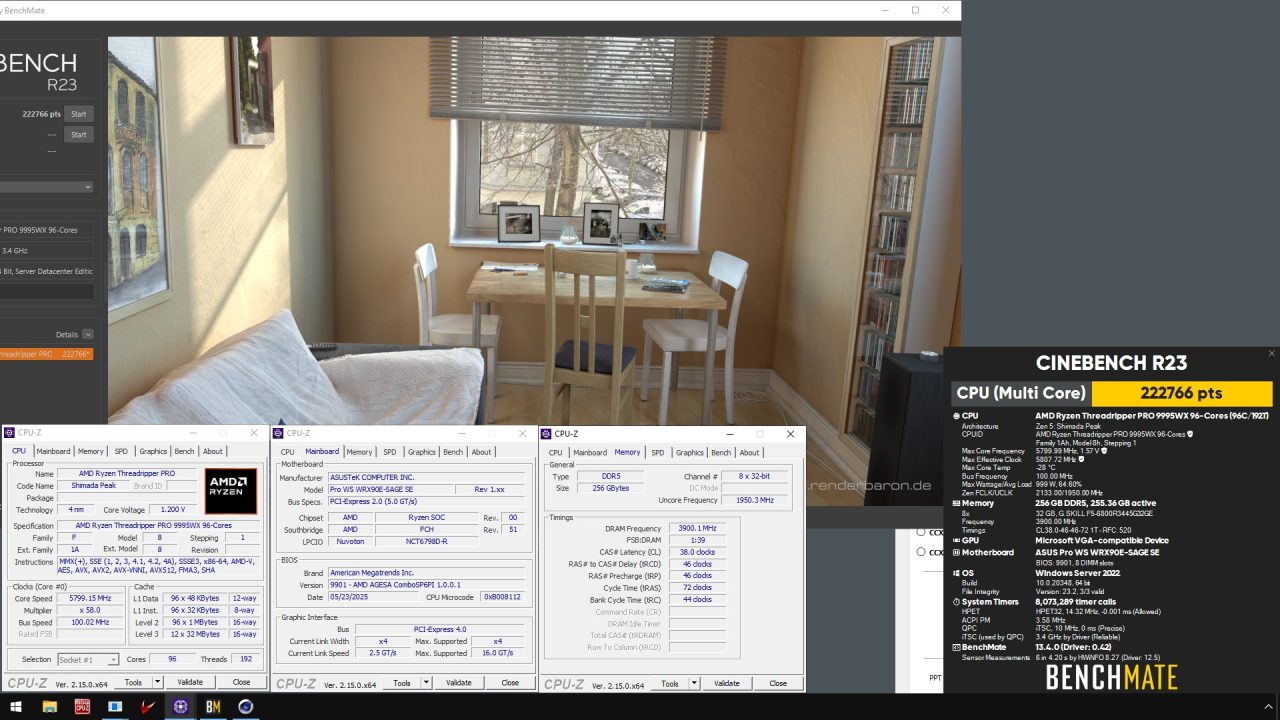The image size is (1280, 720).
Task: Click Start to run the Cinebench benchmark
Action: [x=78, y=113]
